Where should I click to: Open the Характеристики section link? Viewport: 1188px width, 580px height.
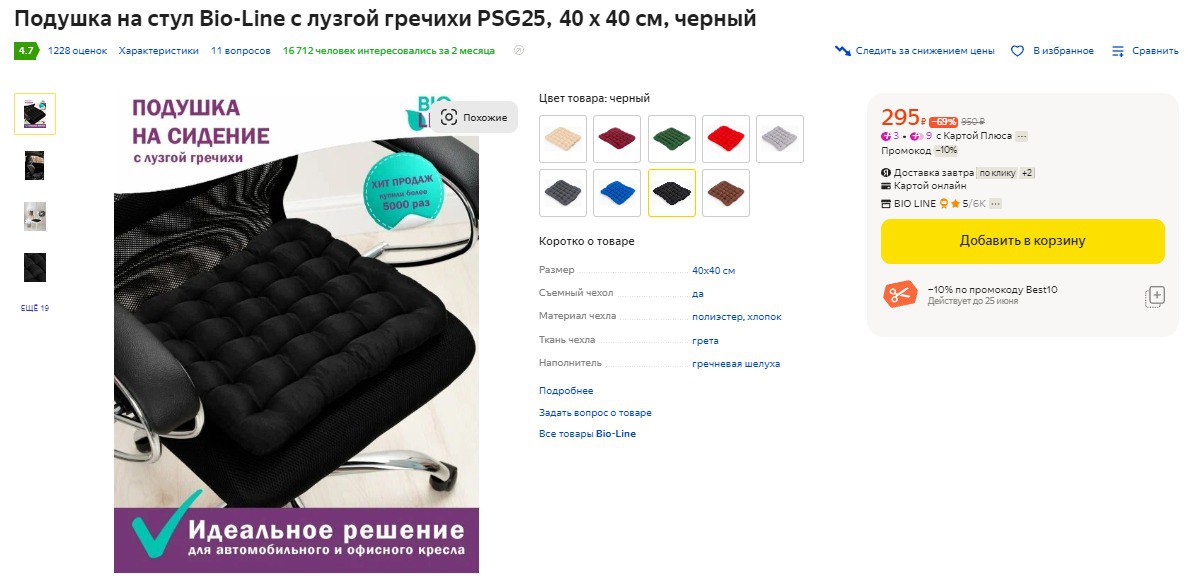tap(158, 51)
